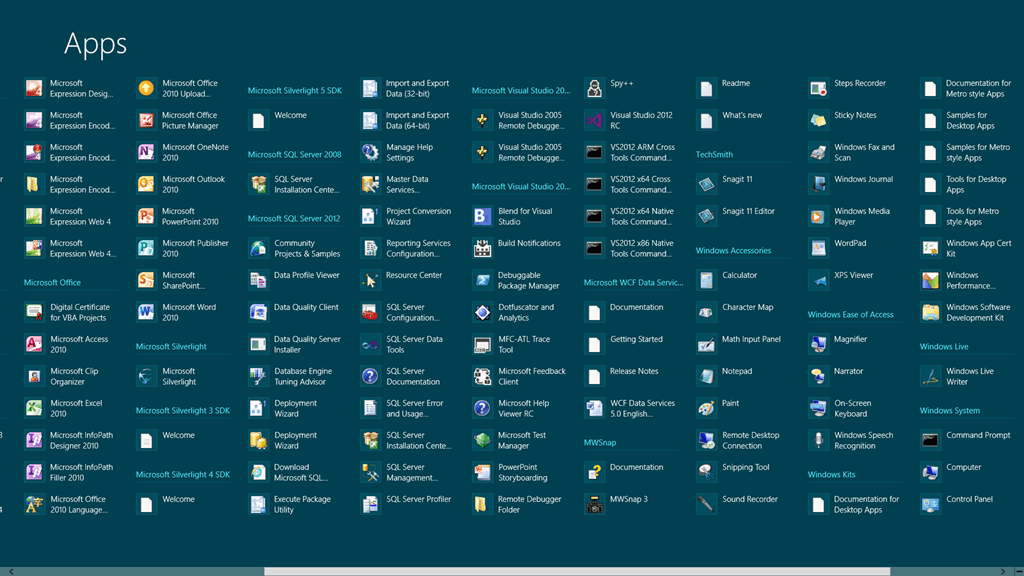The width and height of the screenshot is (1024, 576).
Task: Launch Visual Studio 2012 RC icon
Action: pos(594,120)
